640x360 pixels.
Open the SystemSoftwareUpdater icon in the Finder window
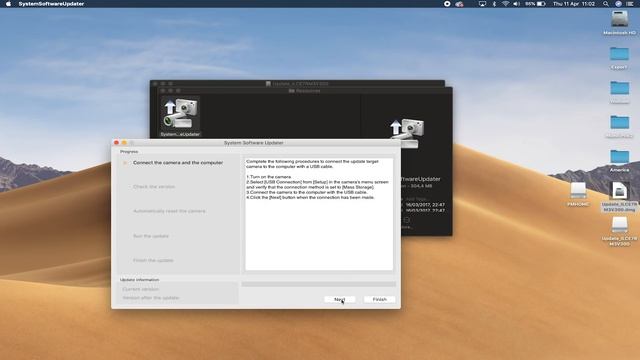pyautogui.click(x=180, y=116)
